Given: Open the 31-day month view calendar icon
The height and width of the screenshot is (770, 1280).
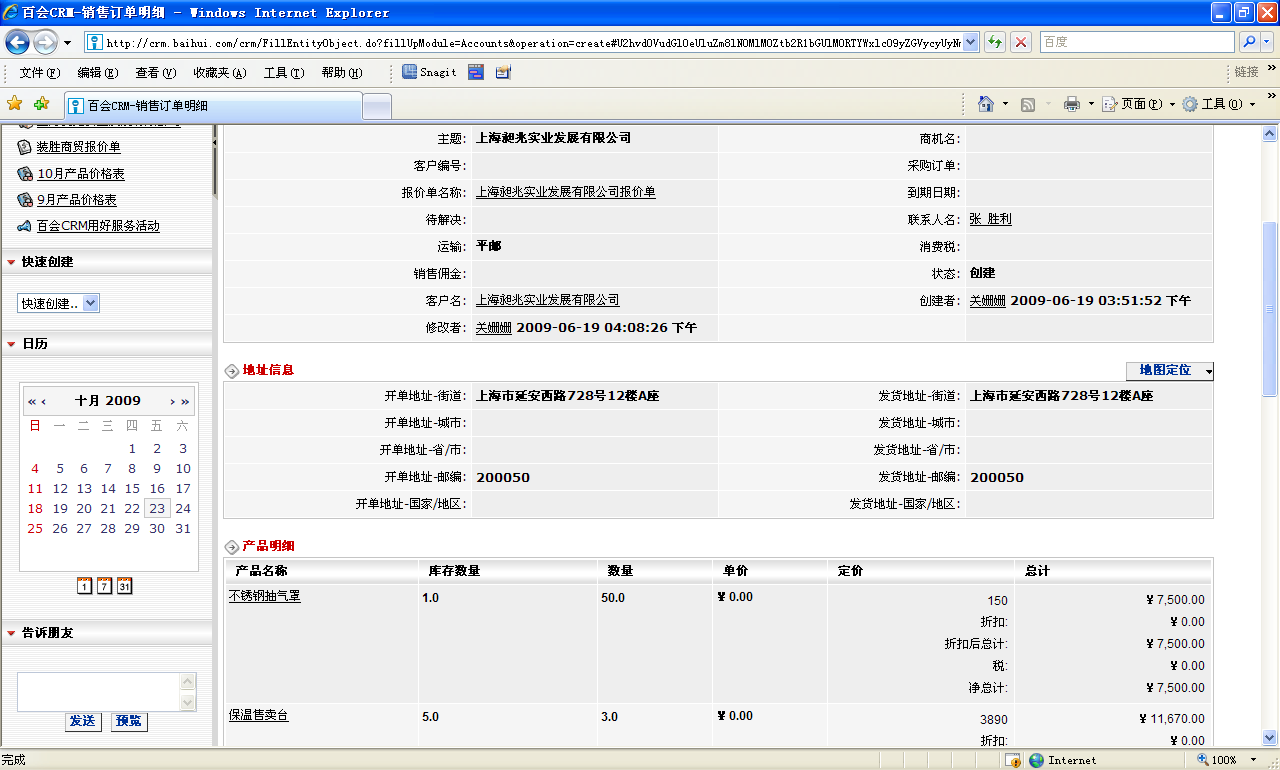Looking at the screenshot, I should pyautogui.click(x=124, y=586).
